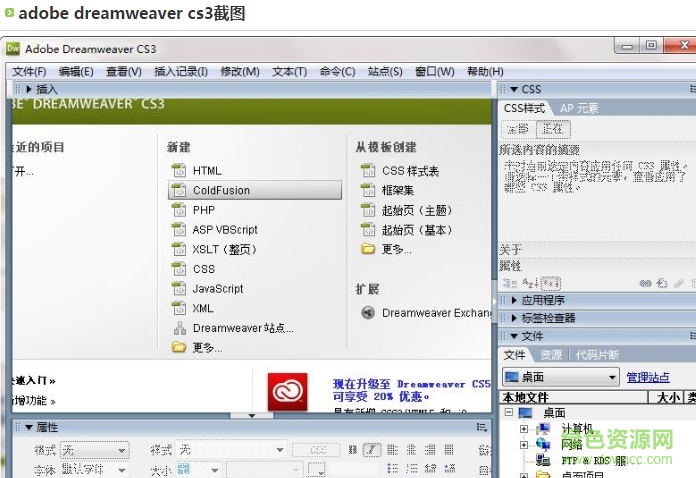Screen dimensions: 696x478
Task: Click the 管理站点 link
Action: (x=648, y=377)
